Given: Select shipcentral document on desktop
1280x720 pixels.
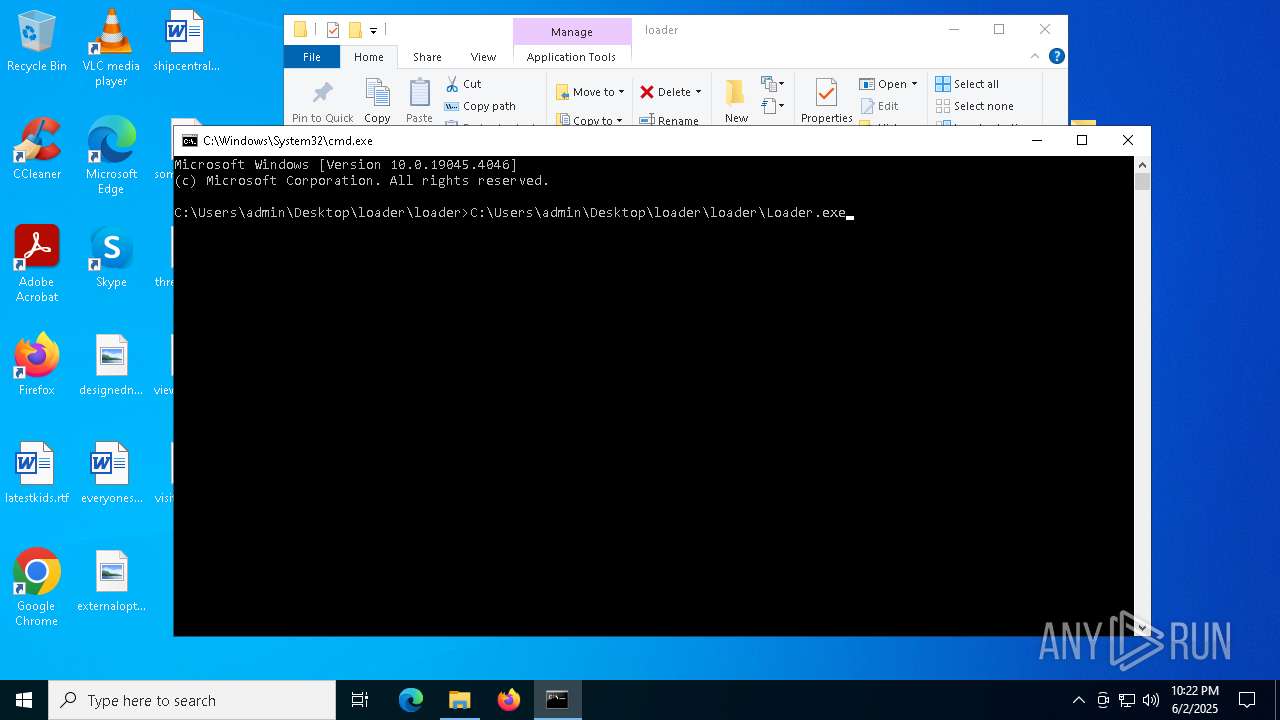Looking at the screenshot, I should pyautogui.click(x=186, y=42).
